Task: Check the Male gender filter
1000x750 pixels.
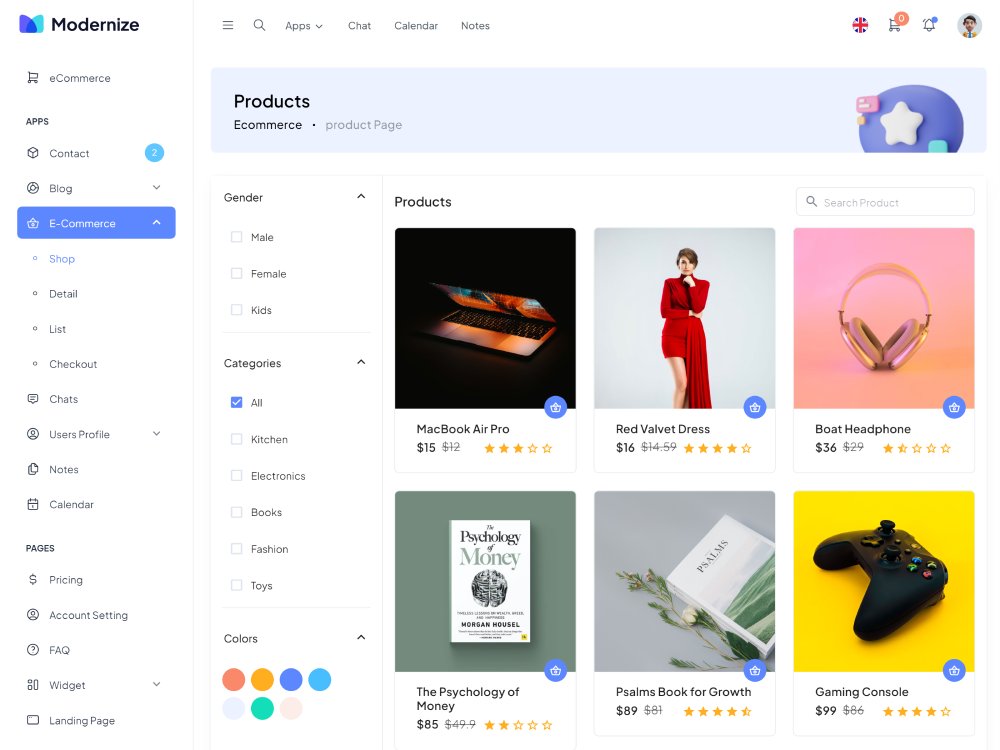Action: [237, 237]
